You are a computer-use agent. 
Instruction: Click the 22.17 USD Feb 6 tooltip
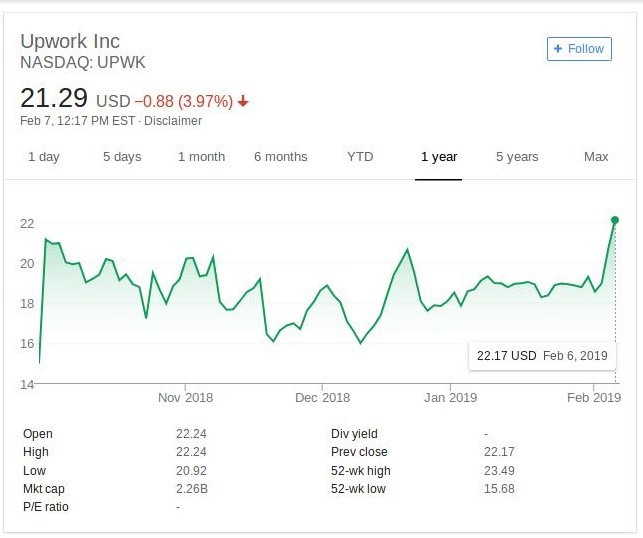541,356
